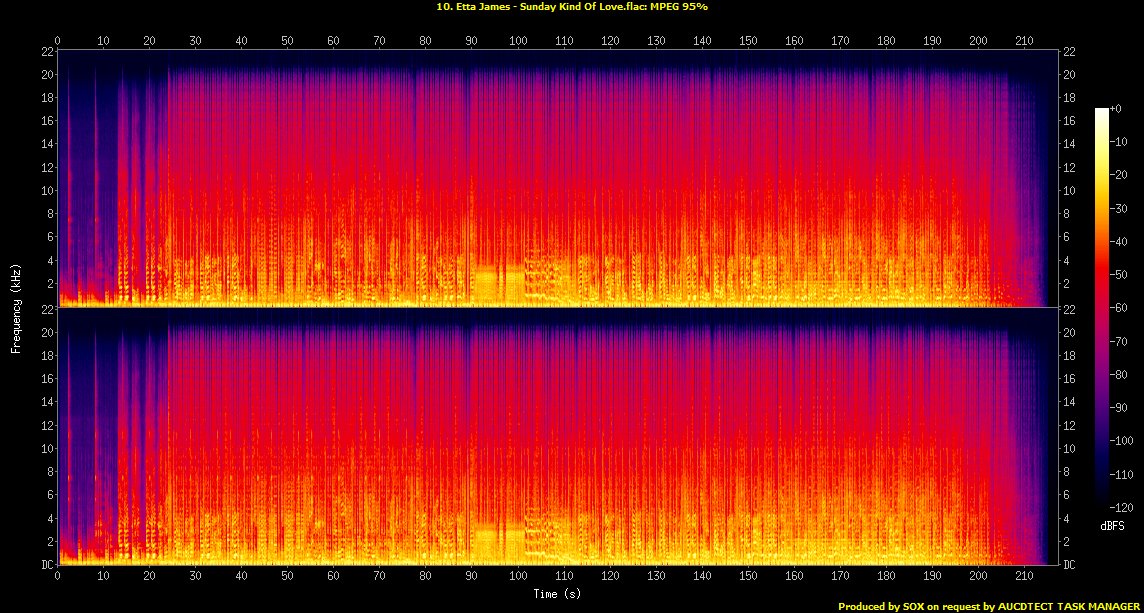Screen dimensions: 1144x613
Task: Click the 10 kHz label on lower-right axis
Action: coord(1069,448)
